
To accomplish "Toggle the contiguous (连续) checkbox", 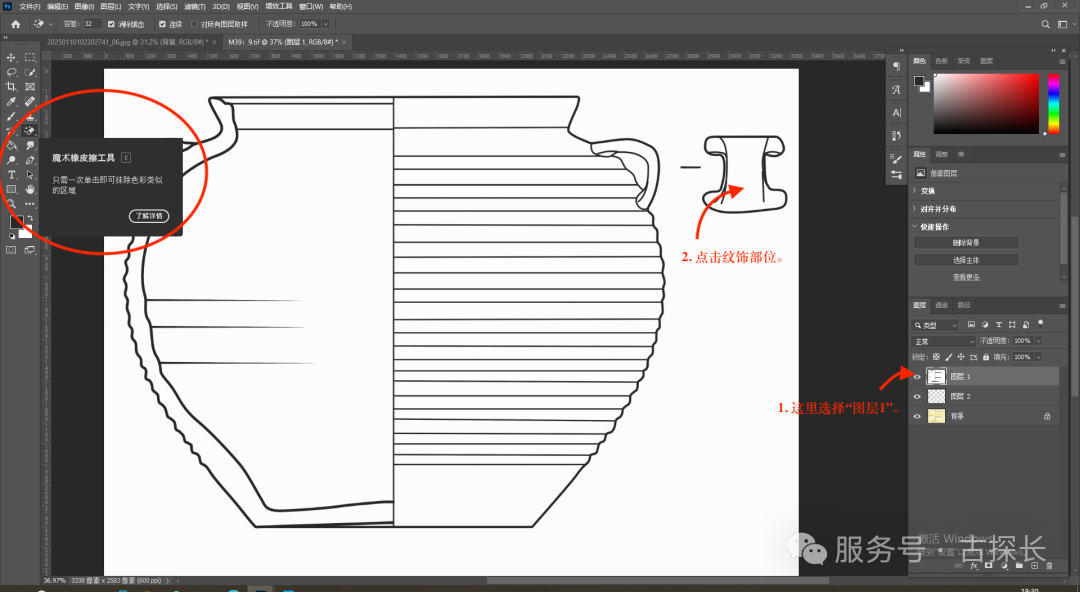I will click(163, 24).
